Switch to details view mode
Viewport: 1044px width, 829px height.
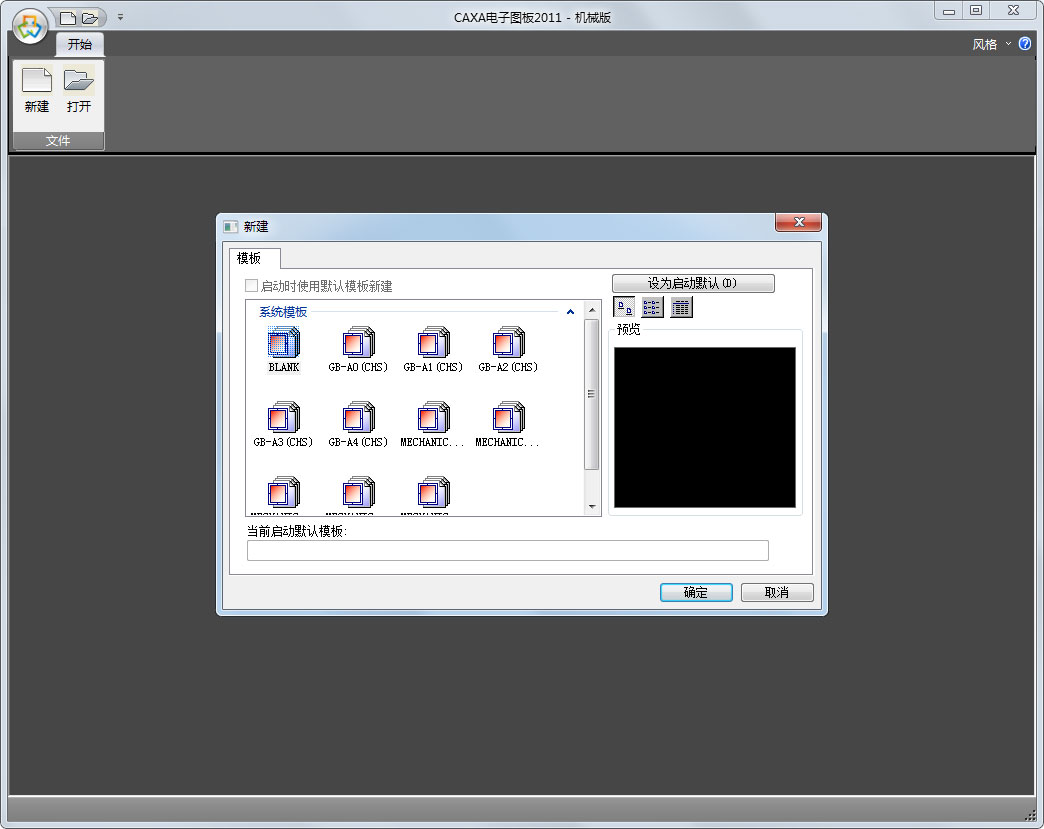click(681, 307)
